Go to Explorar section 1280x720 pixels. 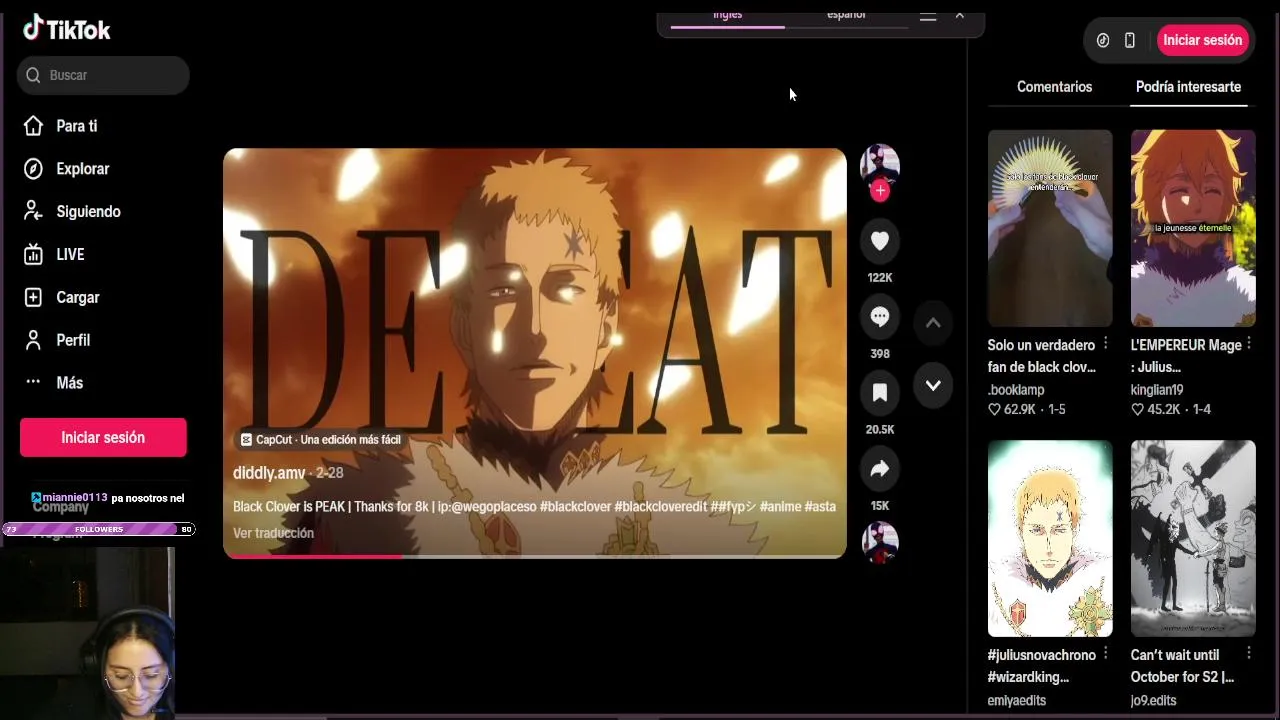pyautogui.click(x=66, y=169)
